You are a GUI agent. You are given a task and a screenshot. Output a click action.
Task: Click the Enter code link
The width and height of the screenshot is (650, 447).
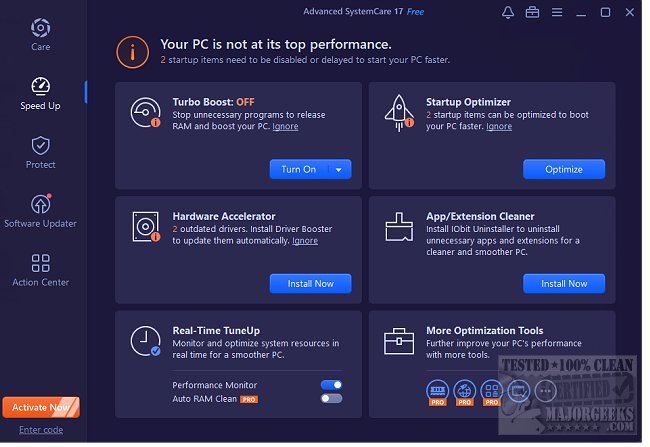point(41,430)
